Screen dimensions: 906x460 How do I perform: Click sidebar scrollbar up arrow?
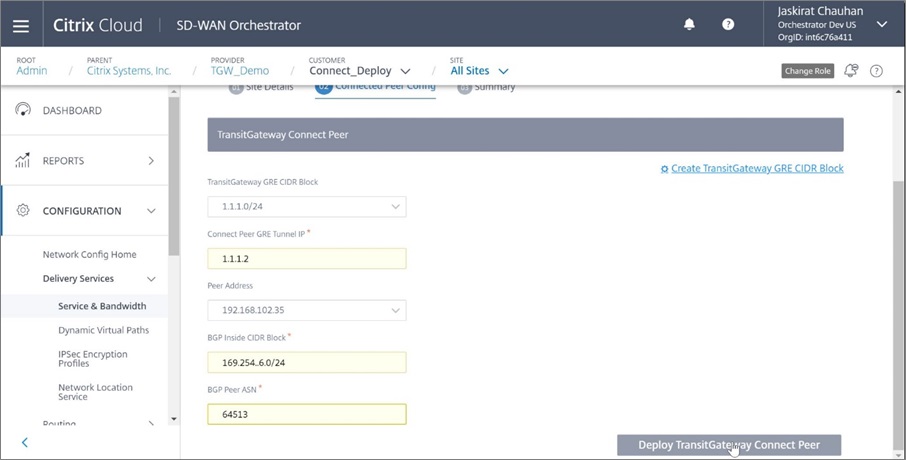coord(174,91)
